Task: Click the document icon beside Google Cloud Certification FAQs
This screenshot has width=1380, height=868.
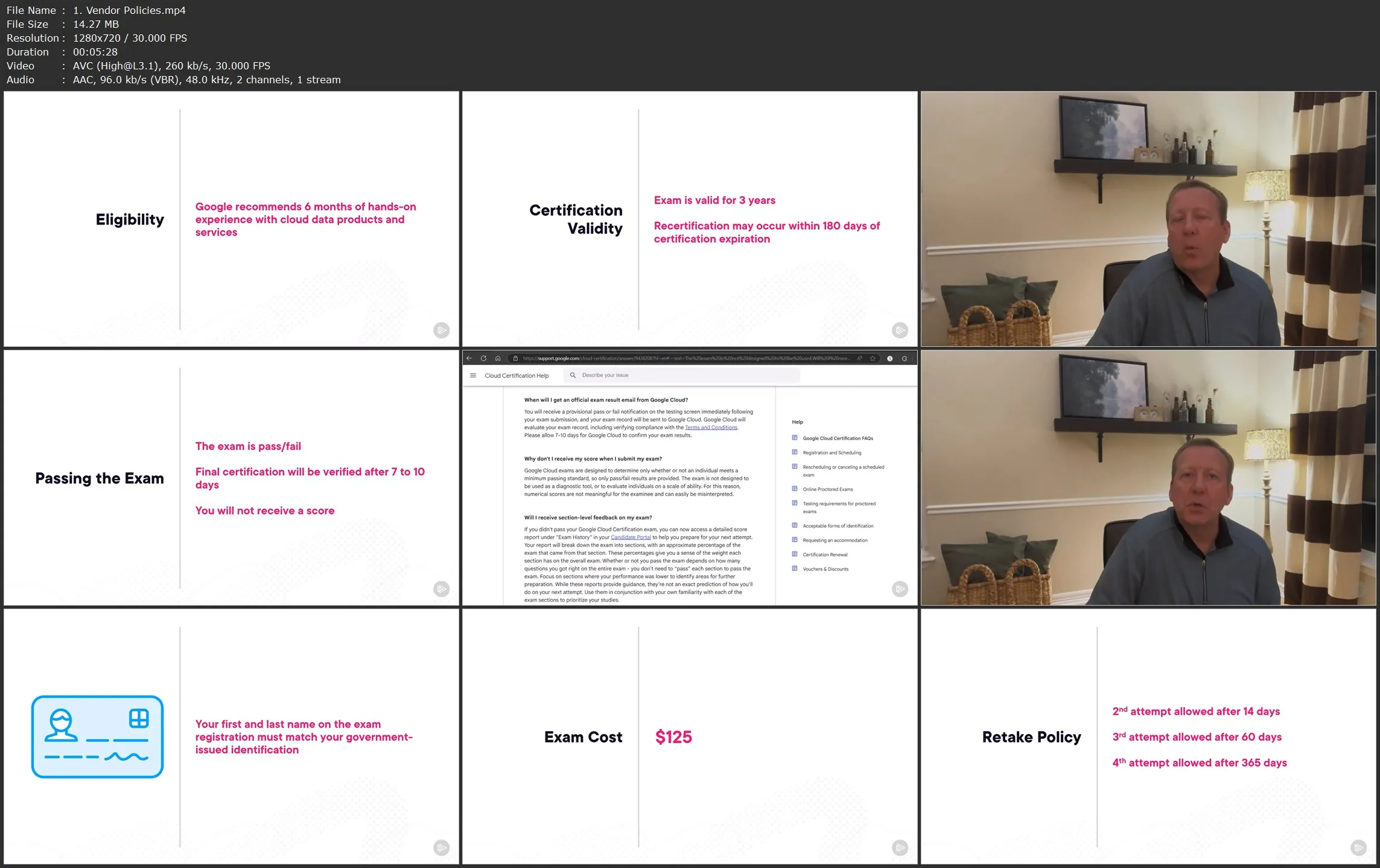Action: pos(795,438)
